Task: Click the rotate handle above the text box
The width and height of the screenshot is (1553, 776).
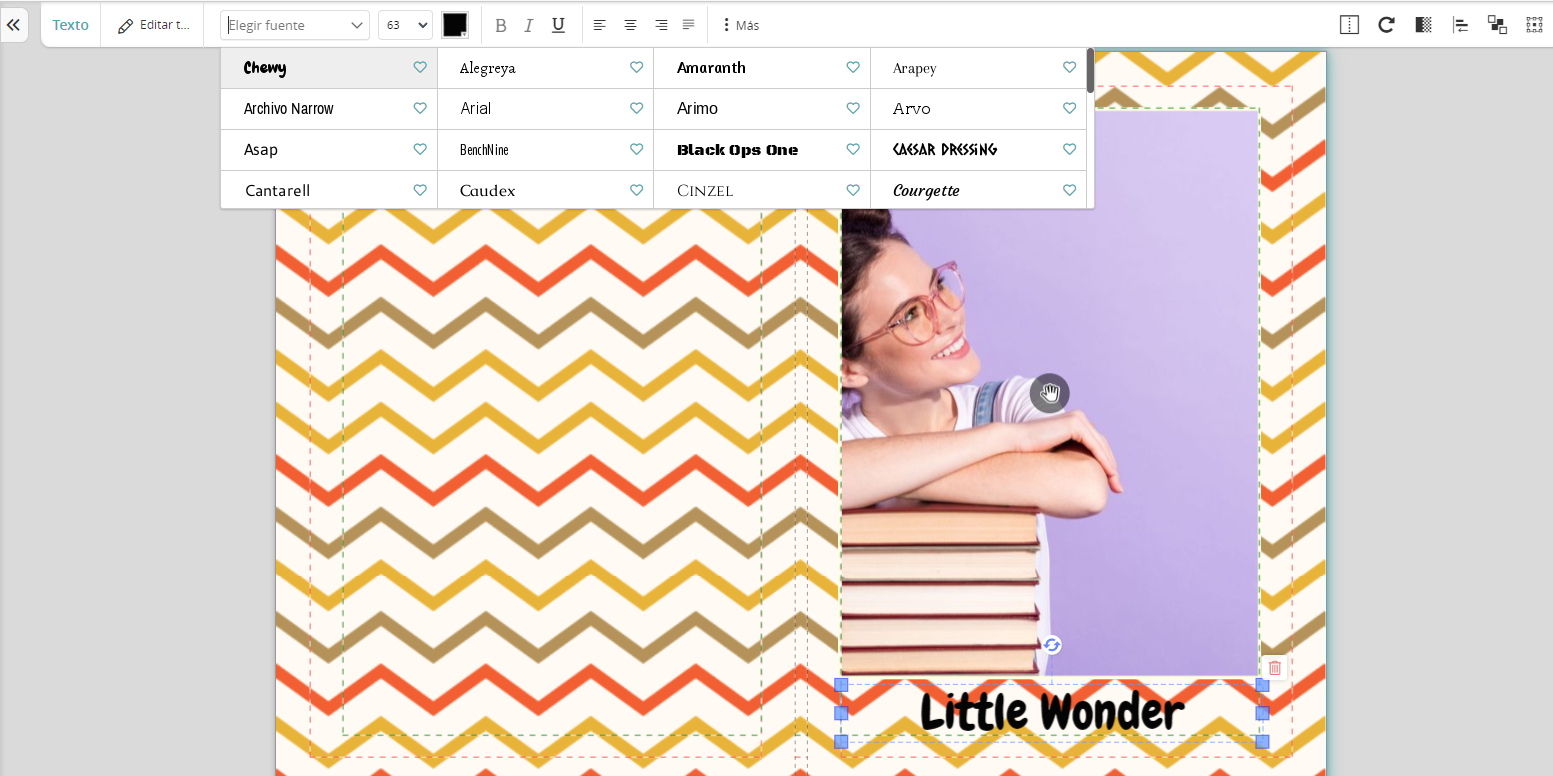Action: [x=1051, y=645]
